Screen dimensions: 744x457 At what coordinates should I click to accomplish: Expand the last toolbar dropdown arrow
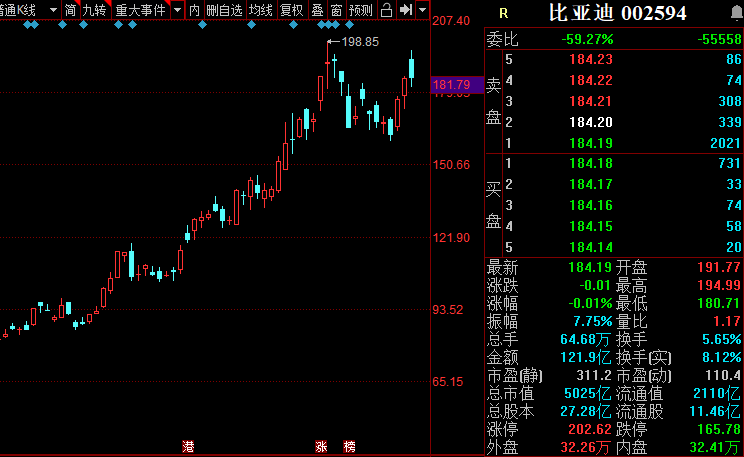(422, 10)
